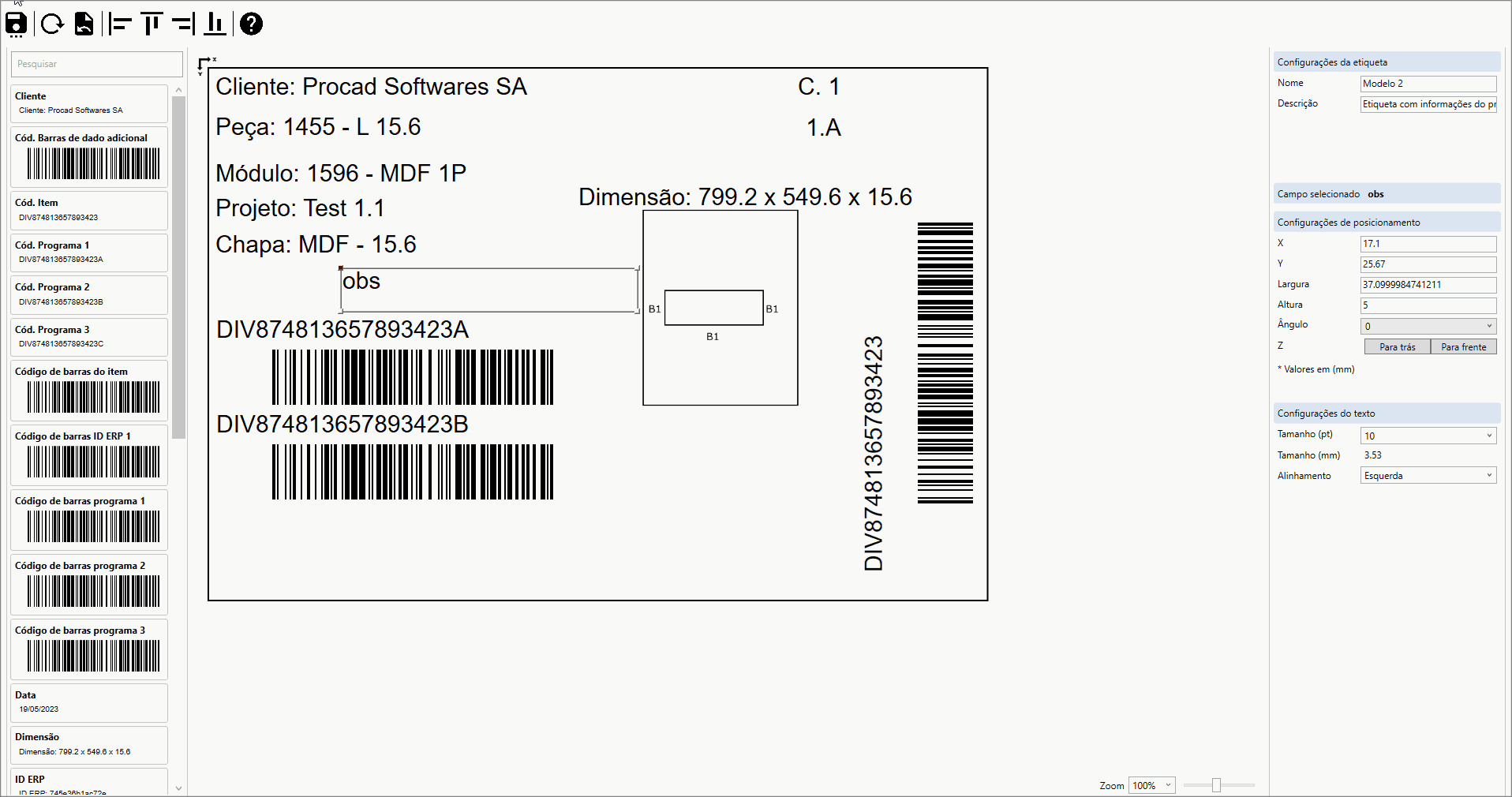Select the barcode under the 423A code
Viewport: 1512px width, 797px height.
tap(413, 377)
